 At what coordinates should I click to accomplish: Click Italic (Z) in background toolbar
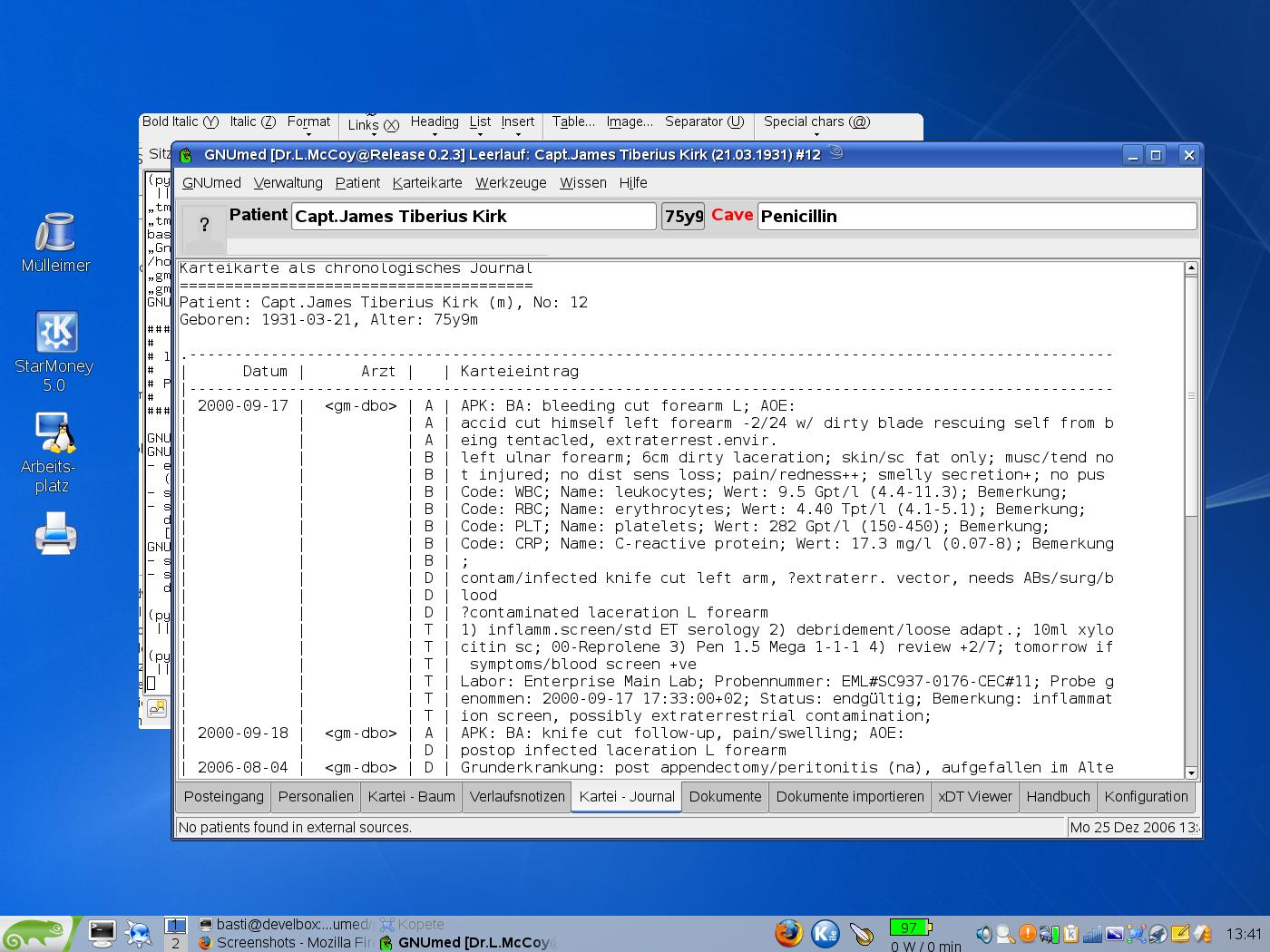[x=252, y=121]
